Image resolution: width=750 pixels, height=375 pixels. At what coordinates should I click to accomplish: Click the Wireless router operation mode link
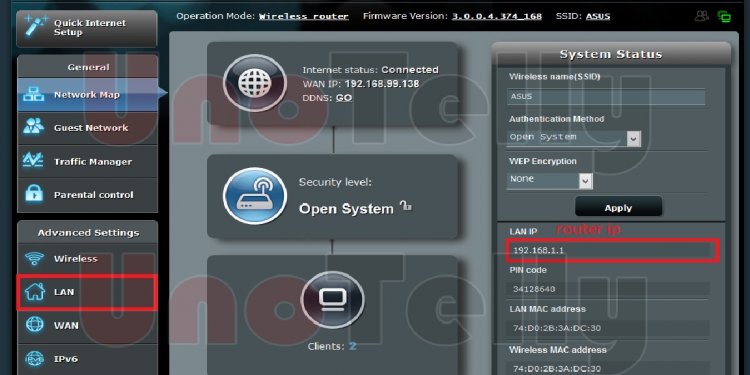click(x=304, y=16)
